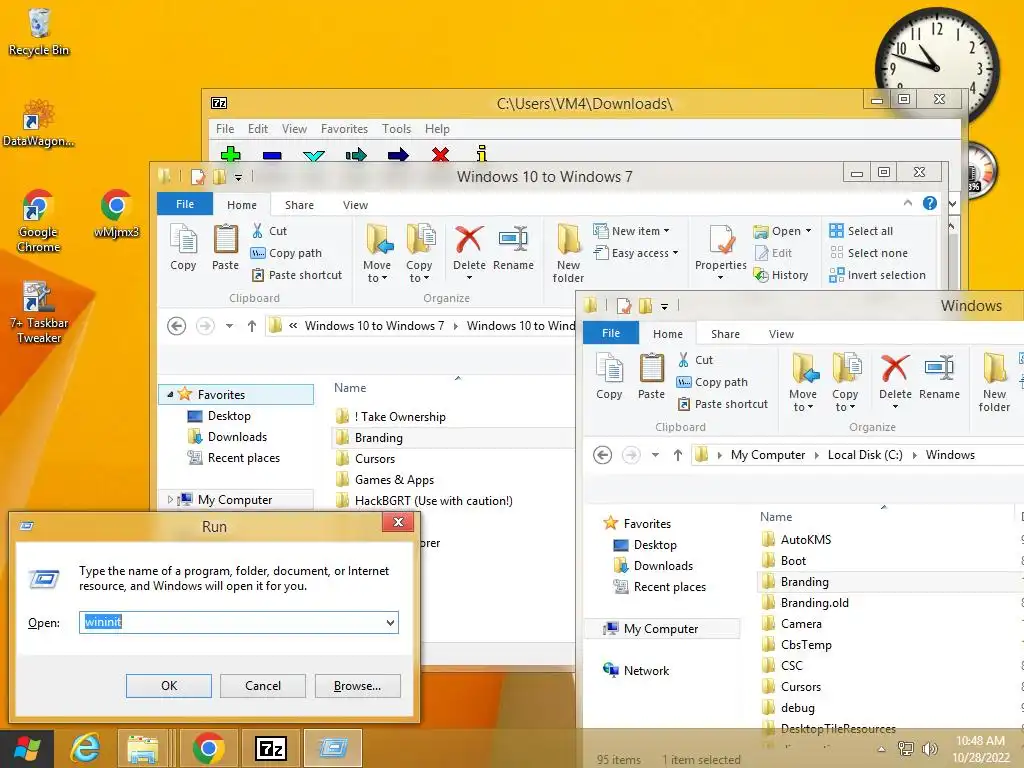The height and width of the screenshot is (768, 1024).
Task: Click the 7-Zip Copy double-arrow icon
Action: (356, 155)
